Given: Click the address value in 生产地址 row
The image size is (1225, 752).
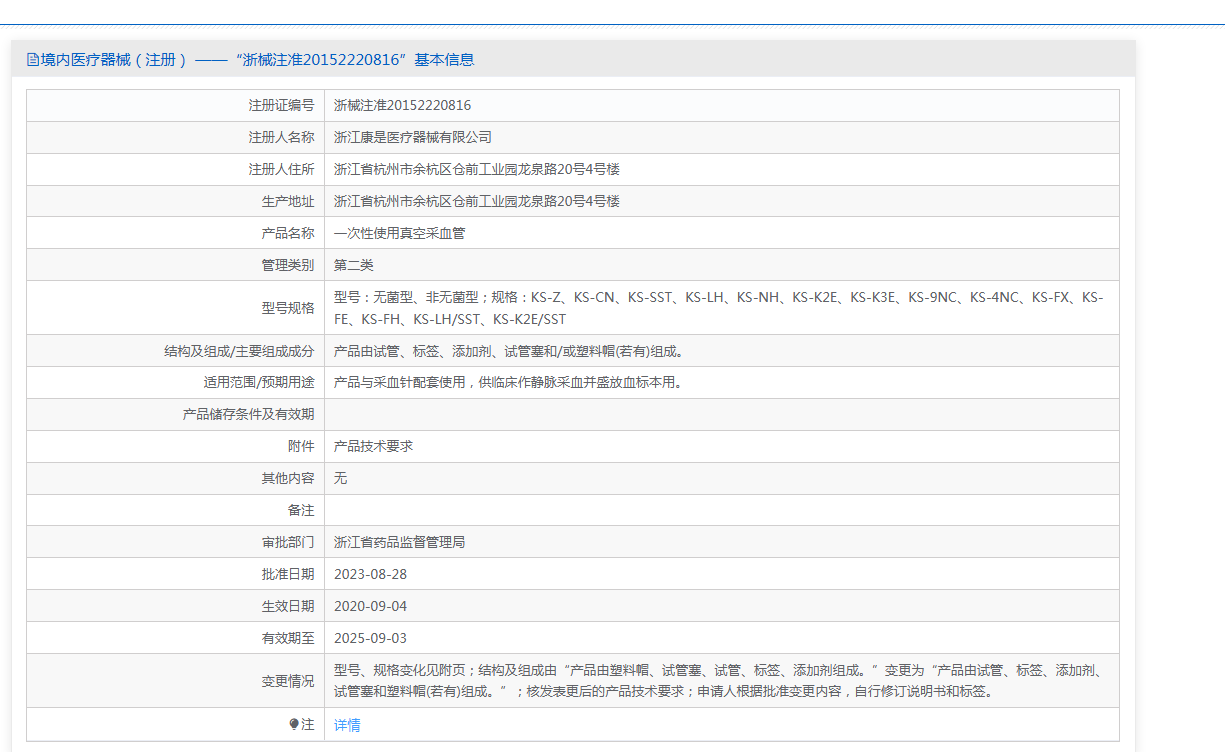Looking at the screenshot, I should (477, 201).
